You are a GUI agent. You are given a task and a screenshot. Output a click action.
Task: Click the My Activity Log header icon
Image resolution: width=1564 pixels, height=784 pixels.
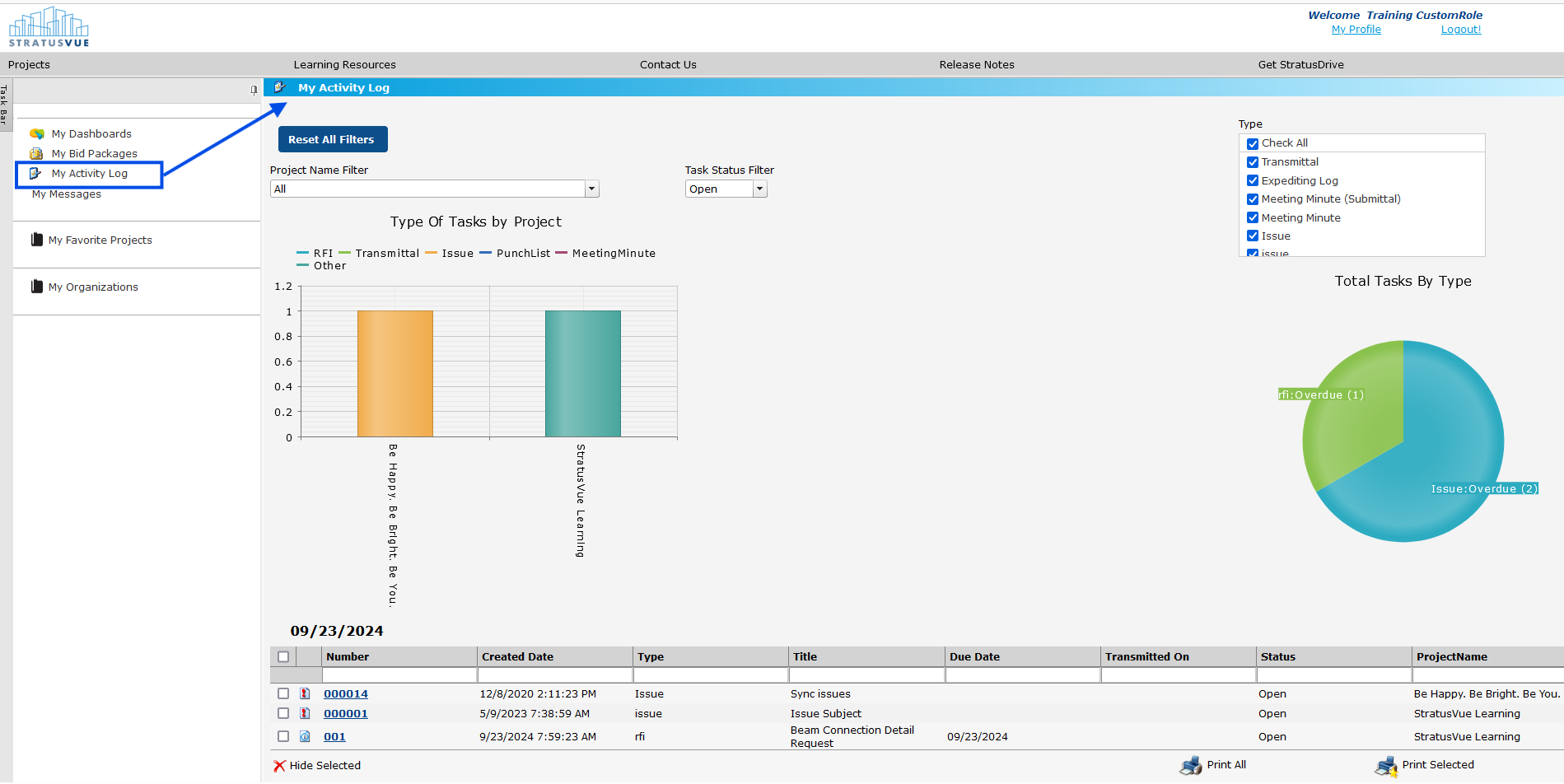pyautogui.click(x=280, y=87)
